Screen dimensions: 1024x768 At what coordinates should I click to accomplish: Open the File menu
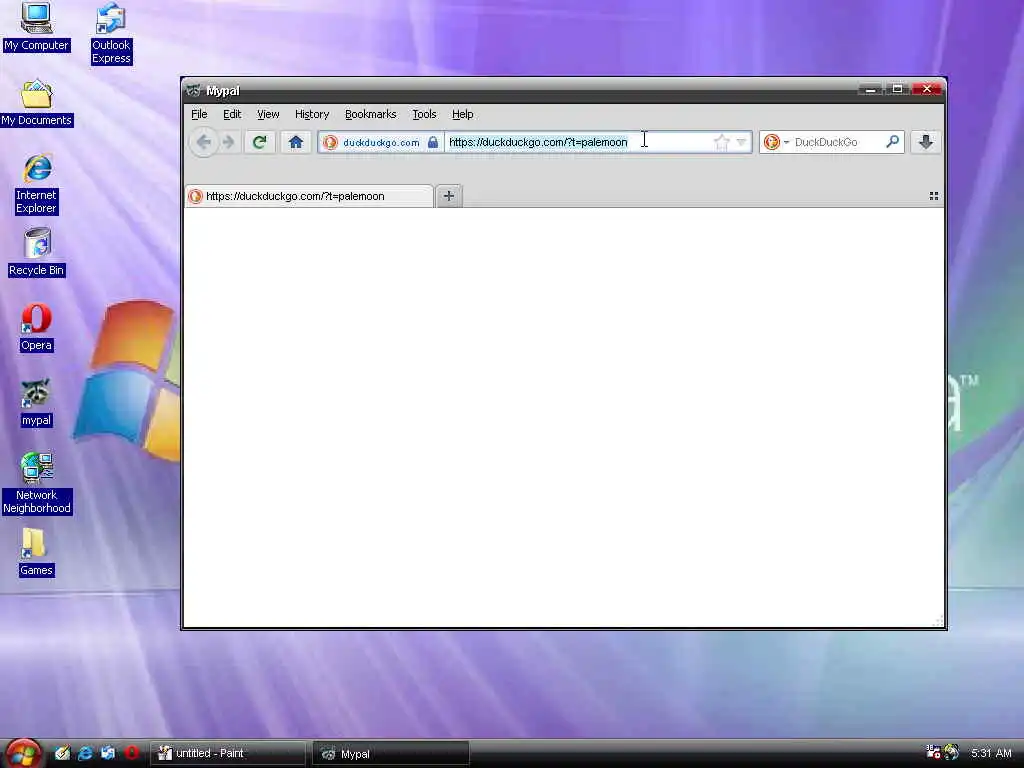point(199,114)
